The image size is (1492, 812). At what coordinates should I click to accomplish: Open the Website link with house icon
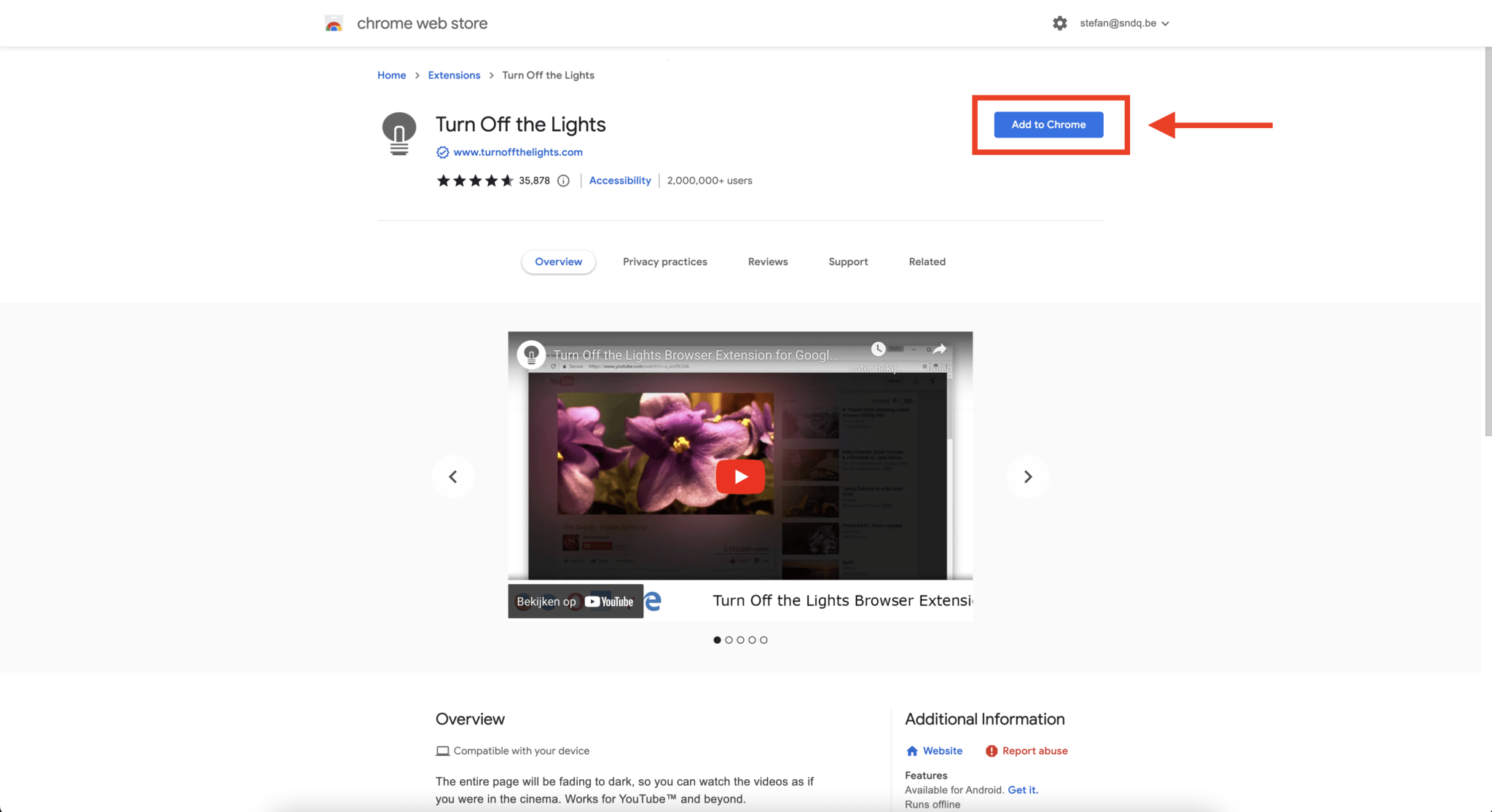tap(934, 751)
